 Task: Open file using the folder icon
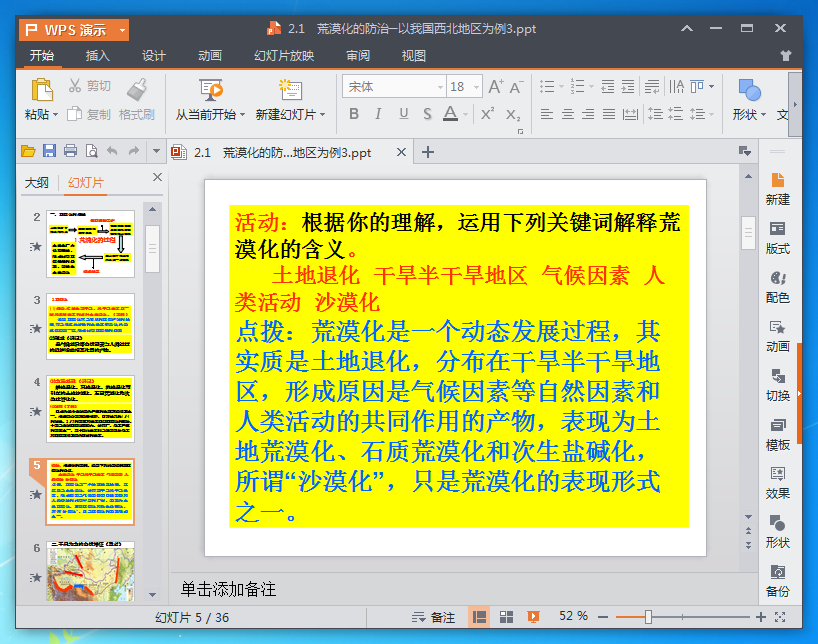[x=28, y=151]
